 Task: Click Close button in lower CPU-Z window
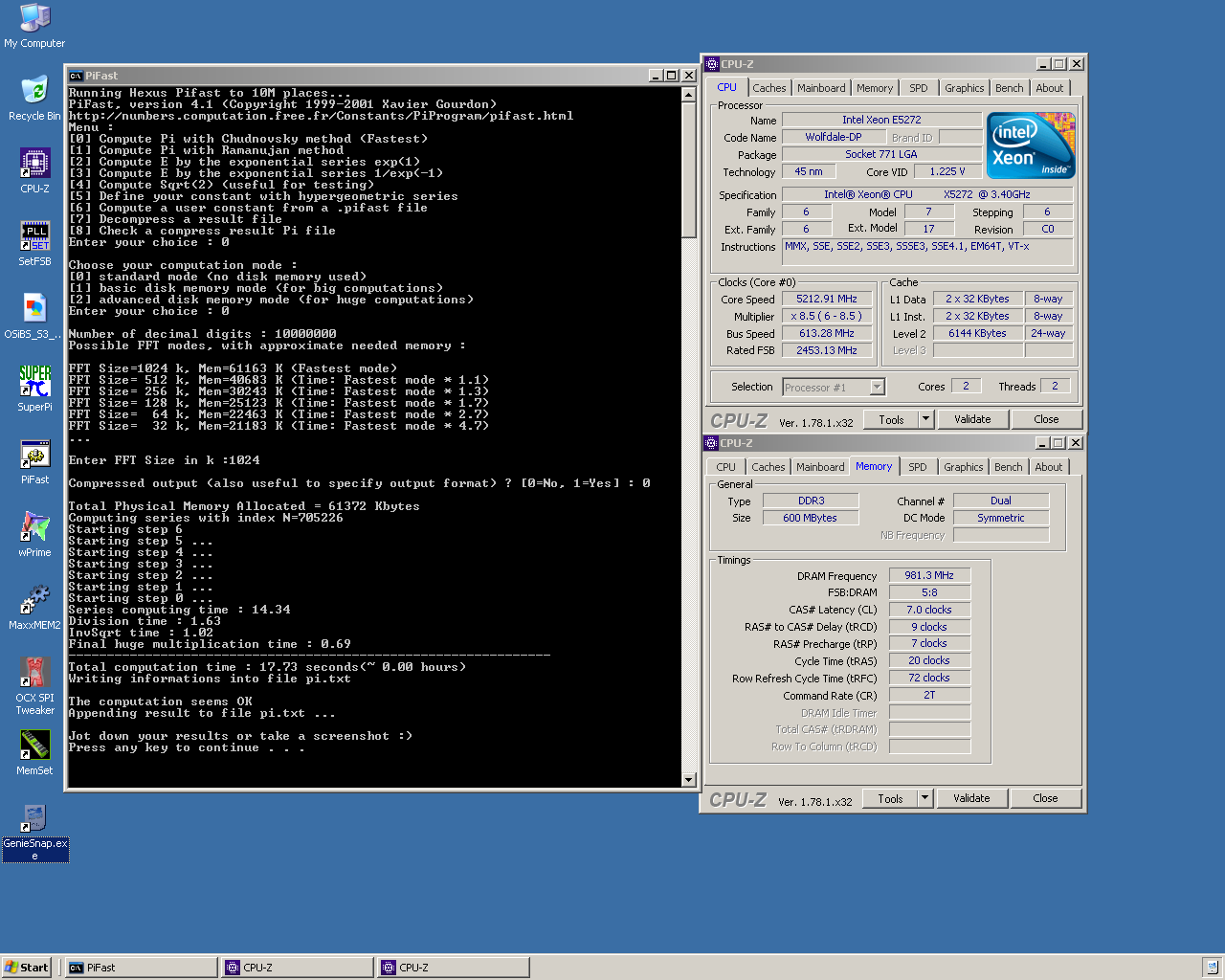(1045, 798)
